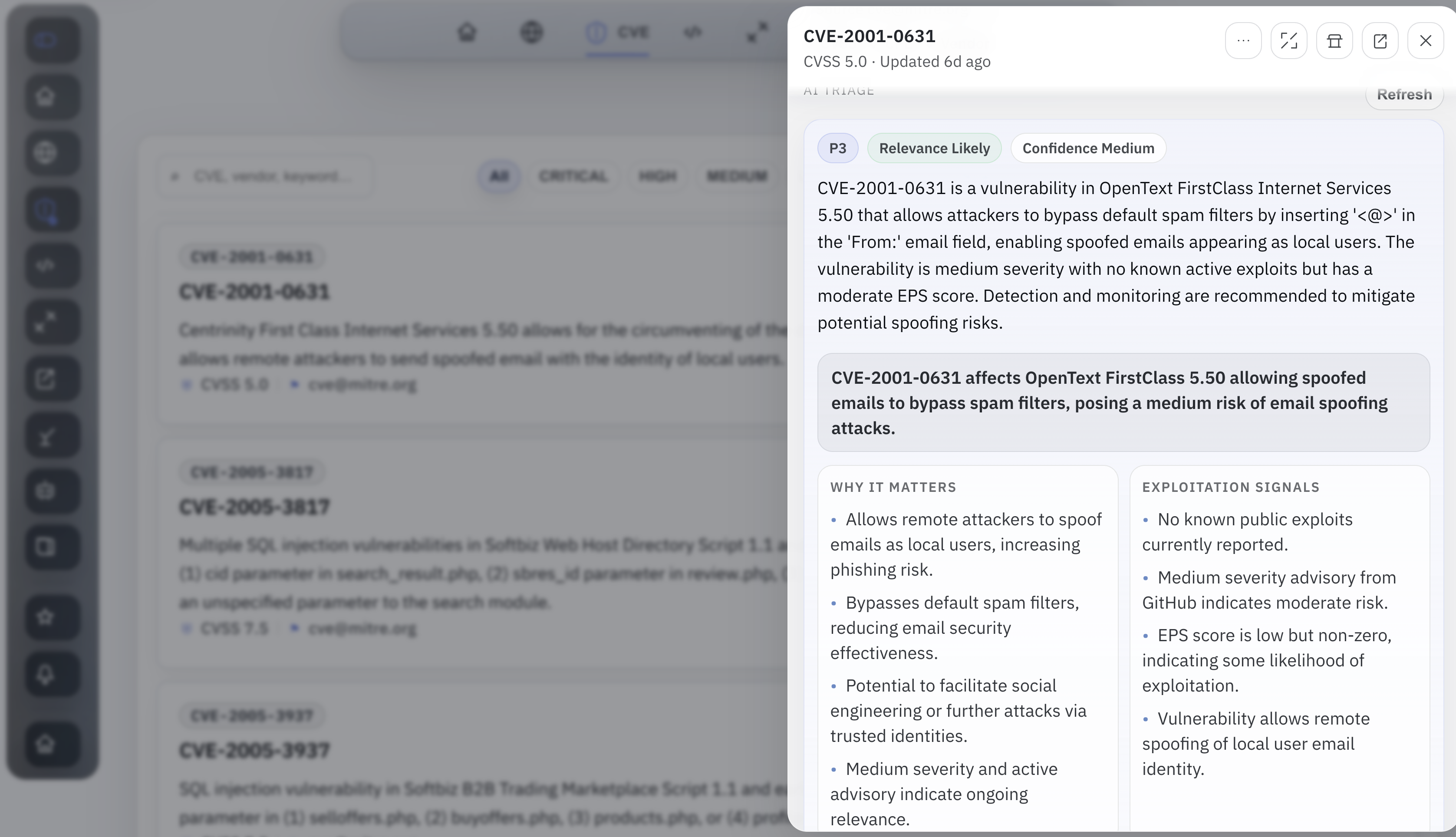Screen dimensions: 1456x837
Task: Toggle the HIGH severity filter
Action: pyautogui.click(x=657, y=177)
